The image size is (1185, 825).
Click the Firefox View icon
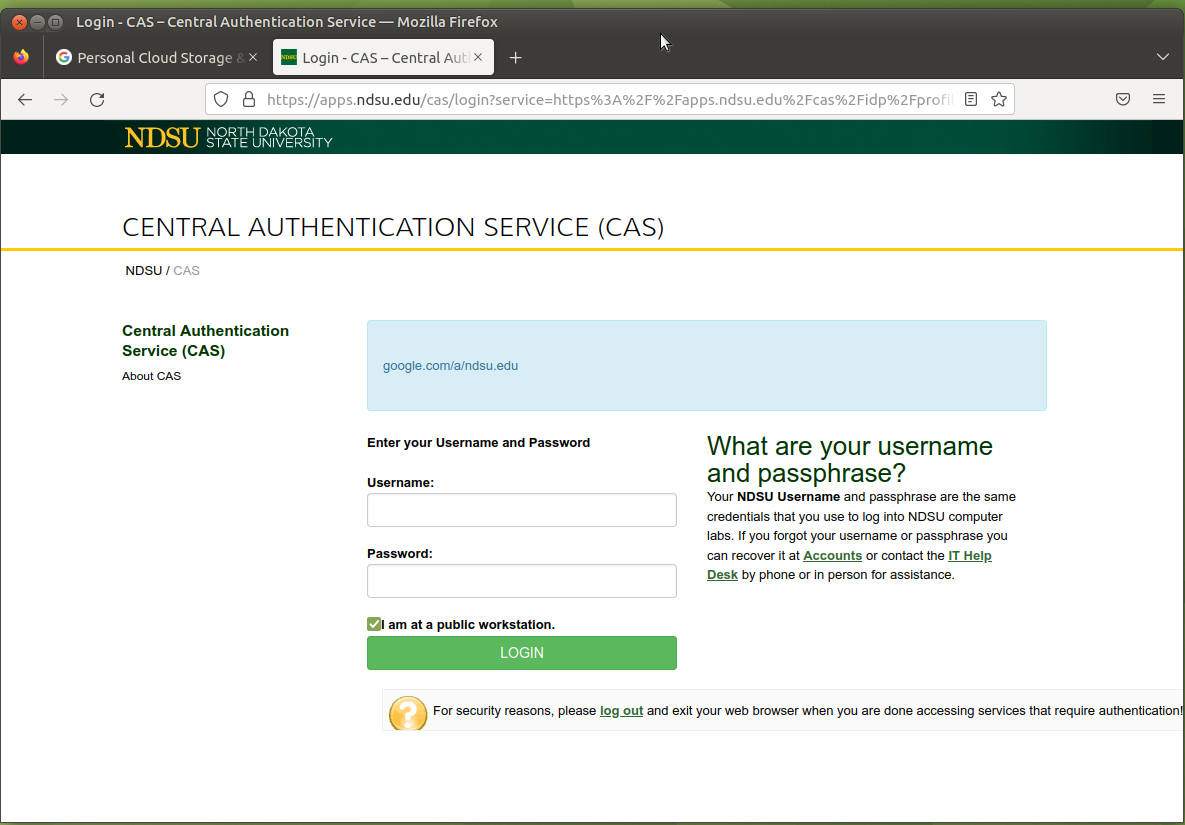22,58
